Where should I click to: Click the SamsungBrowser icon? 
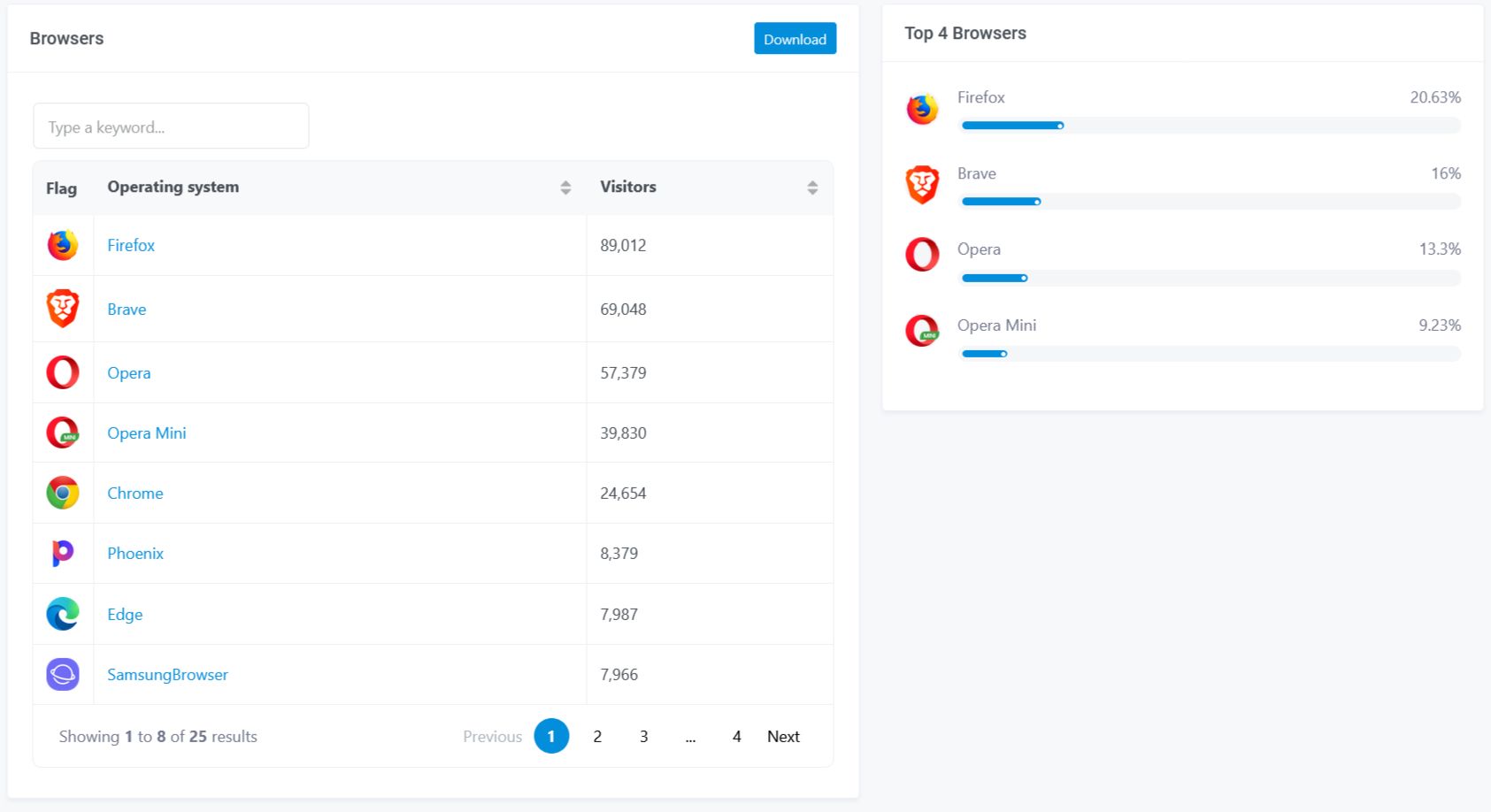click(63, 674)
